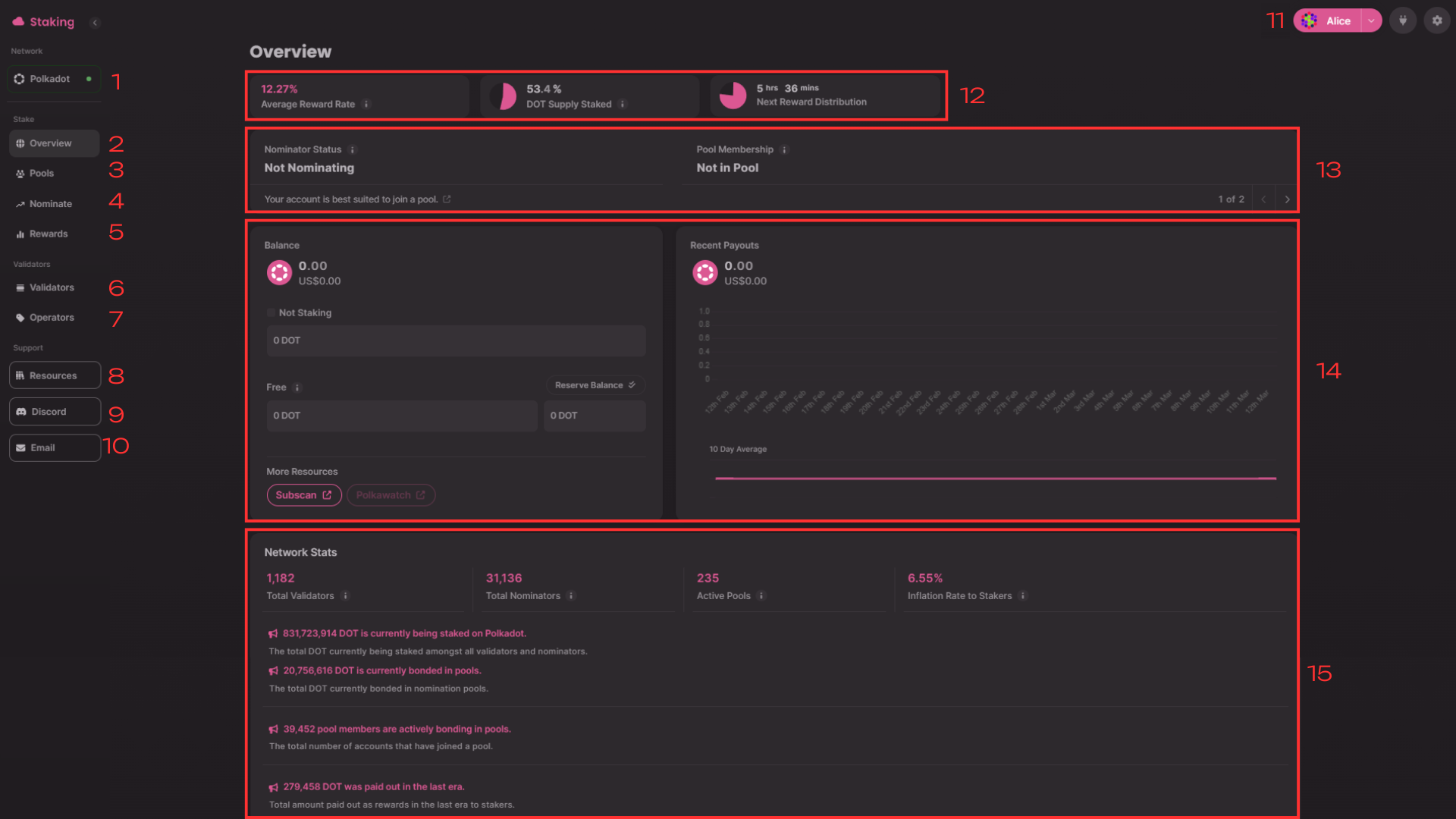Screen dimensions: 1456x819
Task: Click info icon beside DOT Supply Staked
Action: tap(623, 105)
